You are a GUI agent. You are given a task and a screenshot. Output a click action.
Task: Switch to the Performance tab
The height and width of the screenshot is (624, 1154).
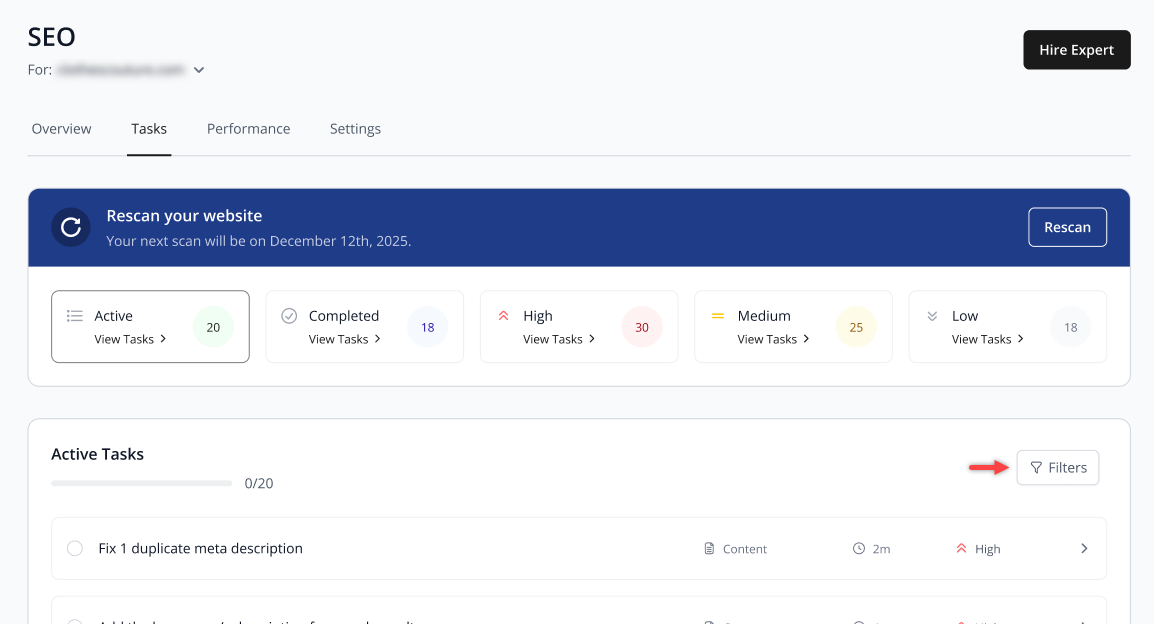coord(248,129)
